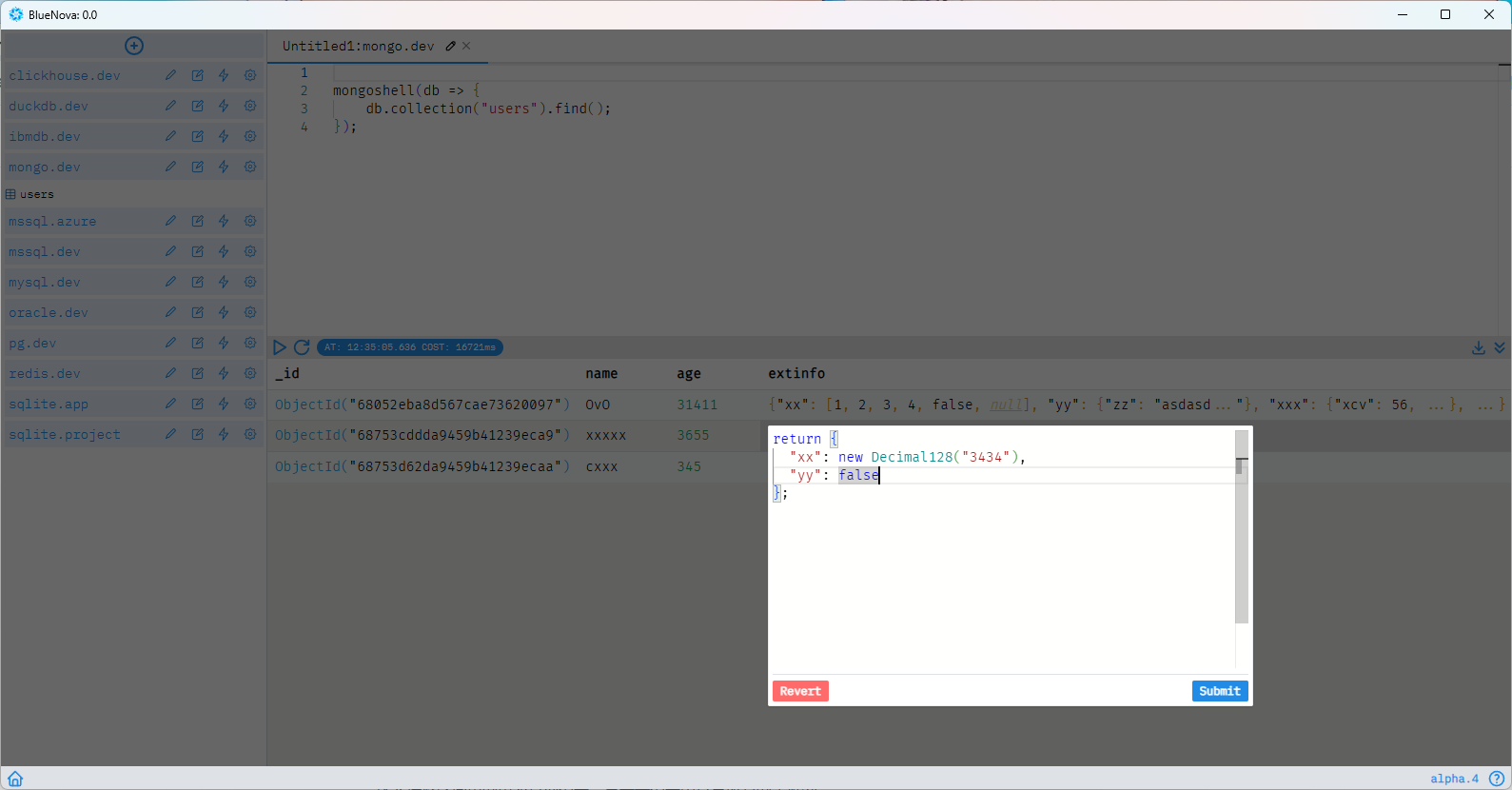
Task: Open settings gear for mssql.azure
Action: pos(250,221)
